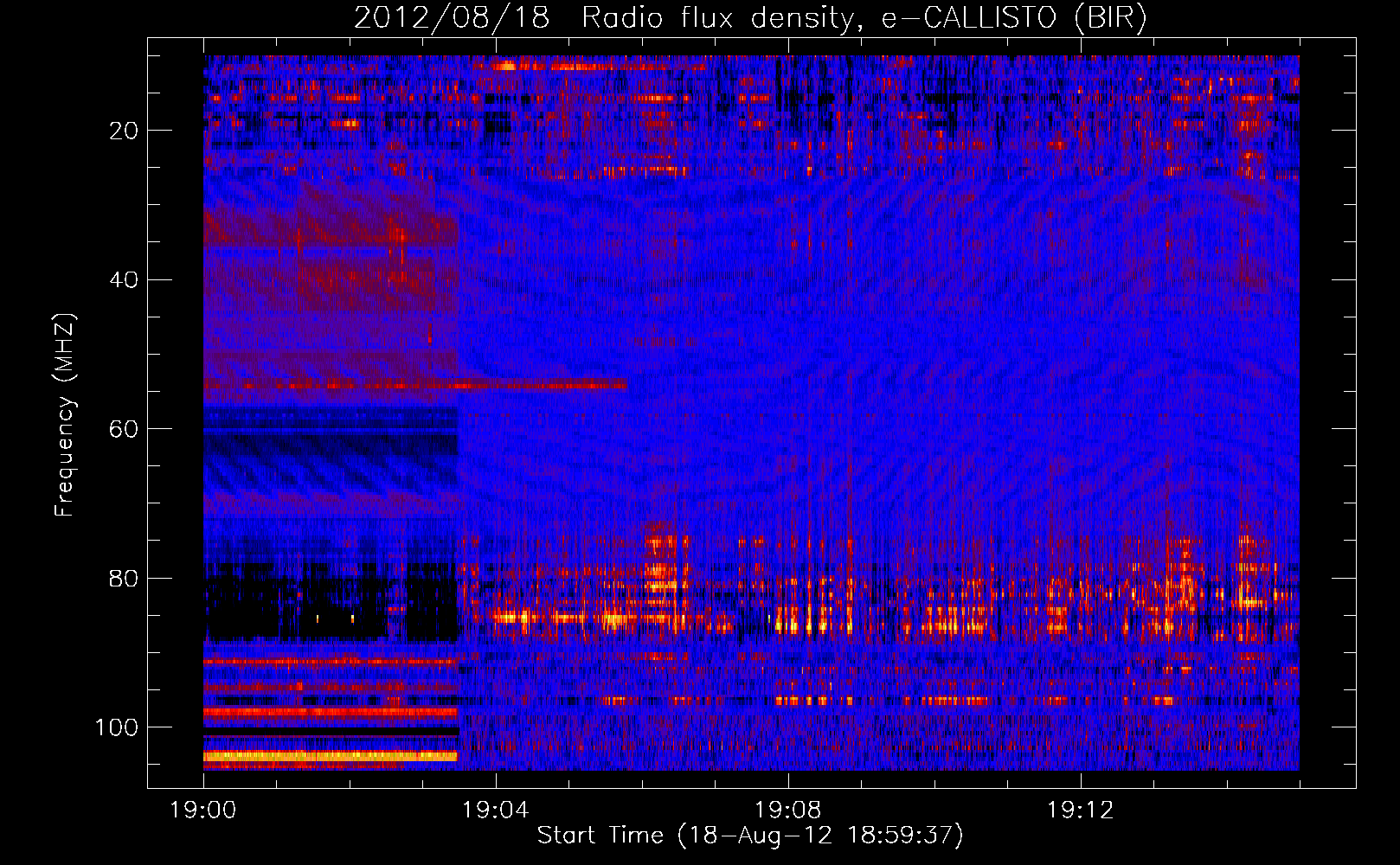Click the '19:12' time tick label
Screen dimensions: 1400x865
click(x=1081, y=811)
